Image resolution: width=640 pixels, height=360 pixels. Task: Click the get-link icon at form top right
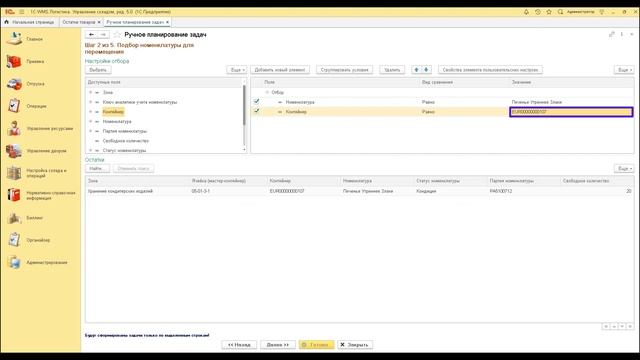611,34
